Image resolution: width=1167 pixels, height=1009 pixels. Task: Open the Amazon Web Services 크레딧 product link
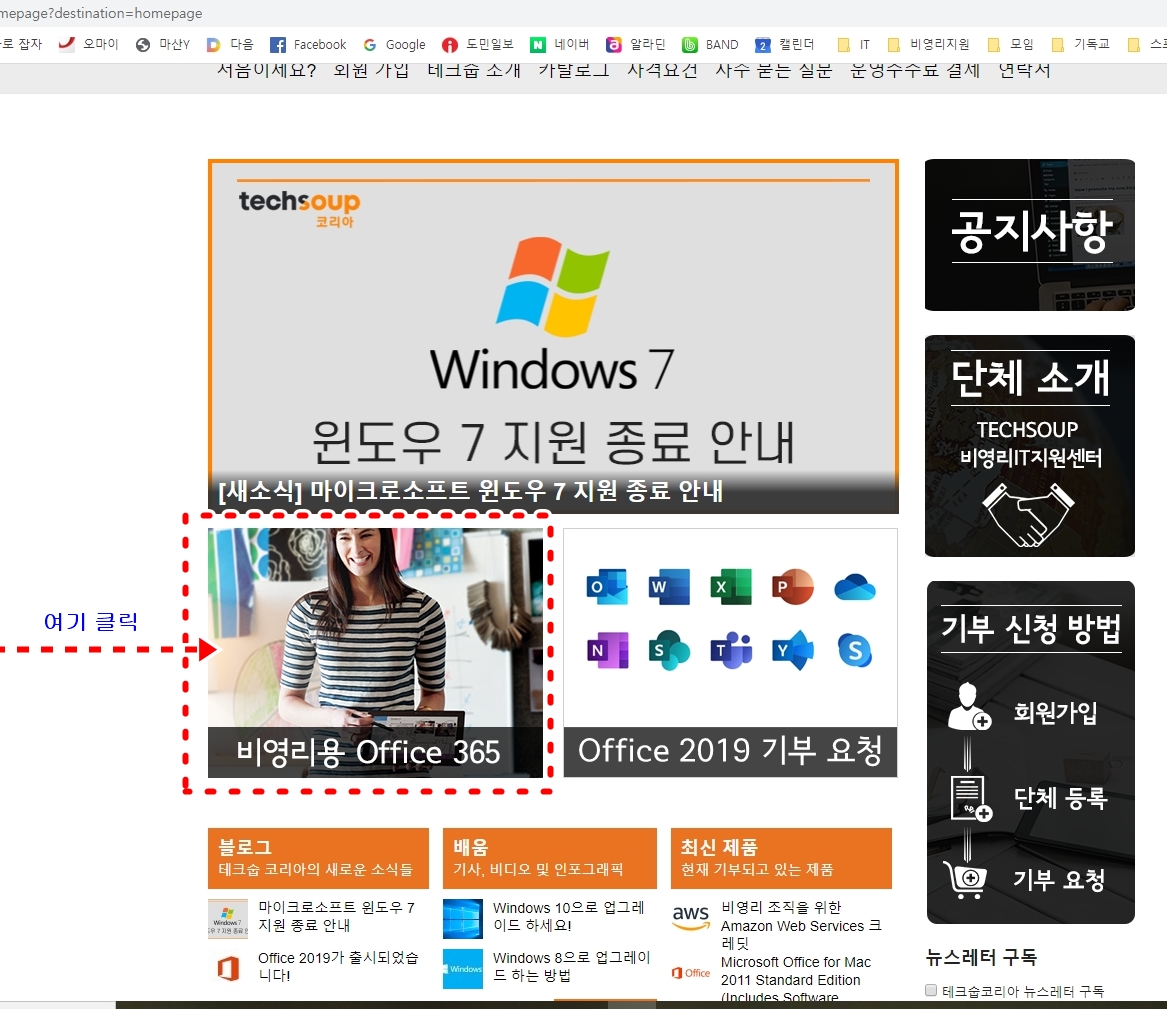tap(801, 926)
